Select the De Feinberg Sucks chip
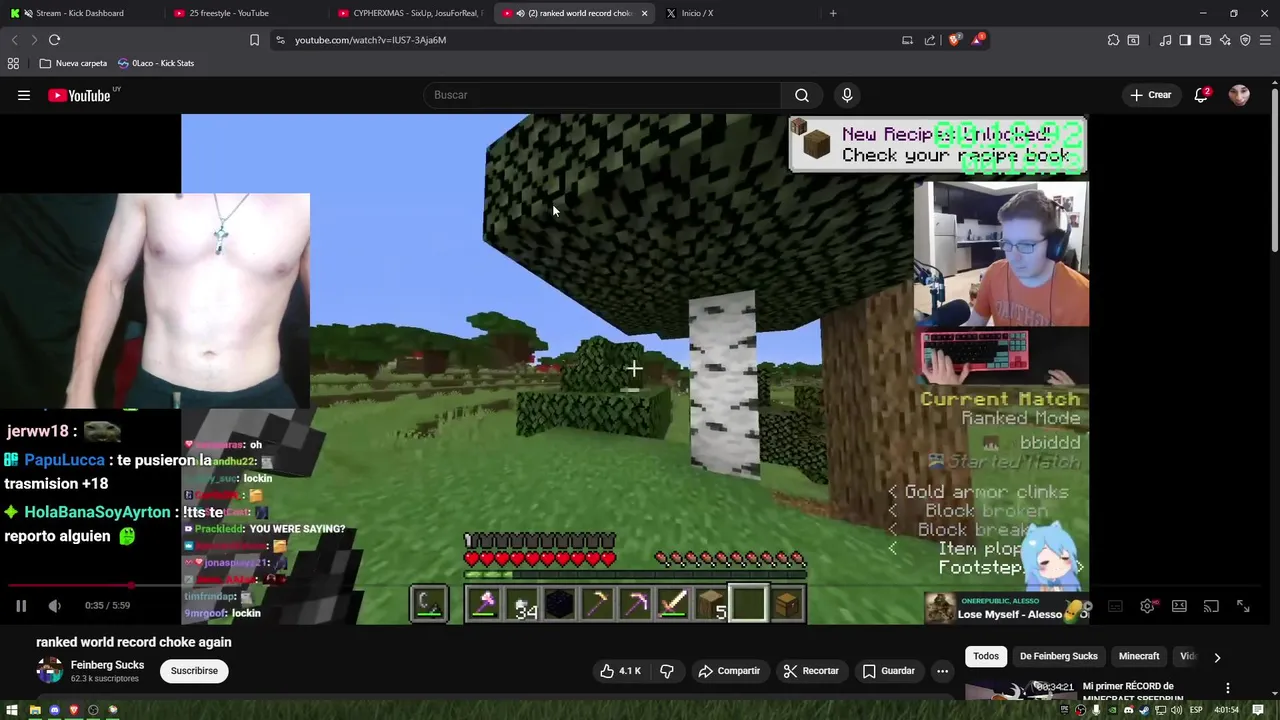Image resolution: width=1280 pixels, height=720 pixels. tap(1058, 656)
